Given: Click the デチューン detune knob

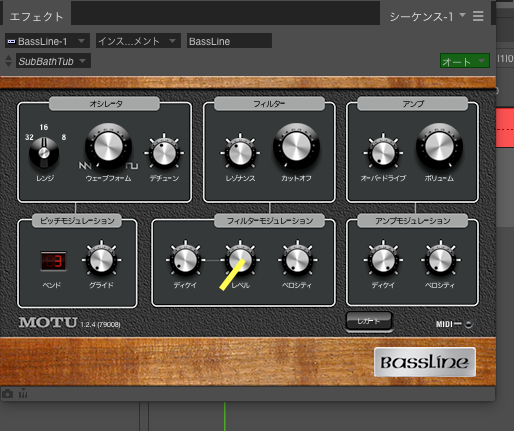Looking at the screenshot, I should coord(164,153).
